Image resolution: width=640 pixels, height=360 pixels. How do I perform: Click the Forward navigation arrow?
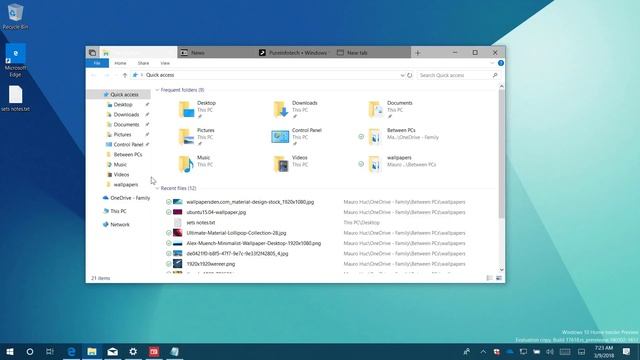[x=107, y=75]
